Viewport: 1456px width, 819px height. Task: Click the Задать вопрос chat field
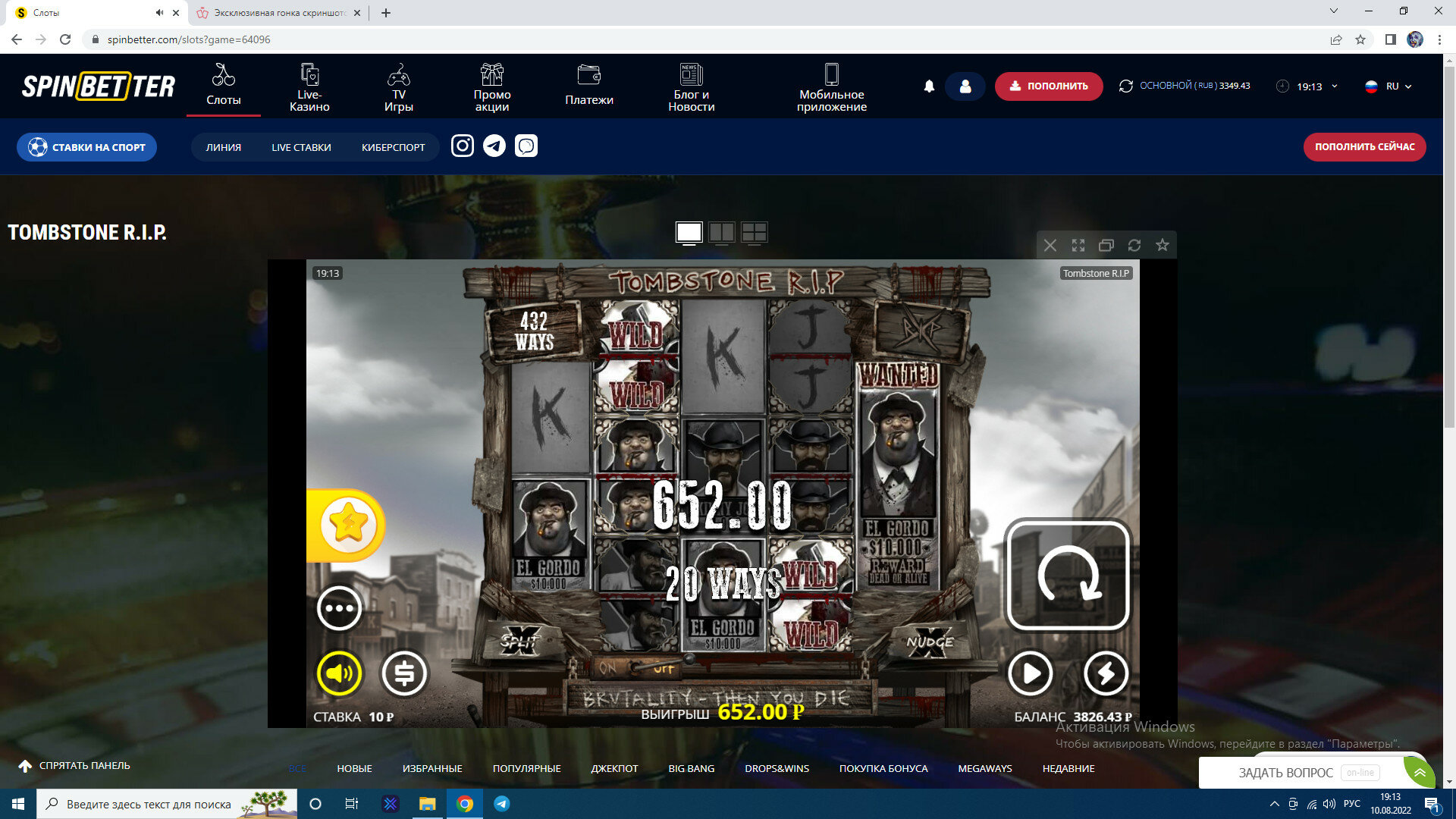tap(1285, 772)
